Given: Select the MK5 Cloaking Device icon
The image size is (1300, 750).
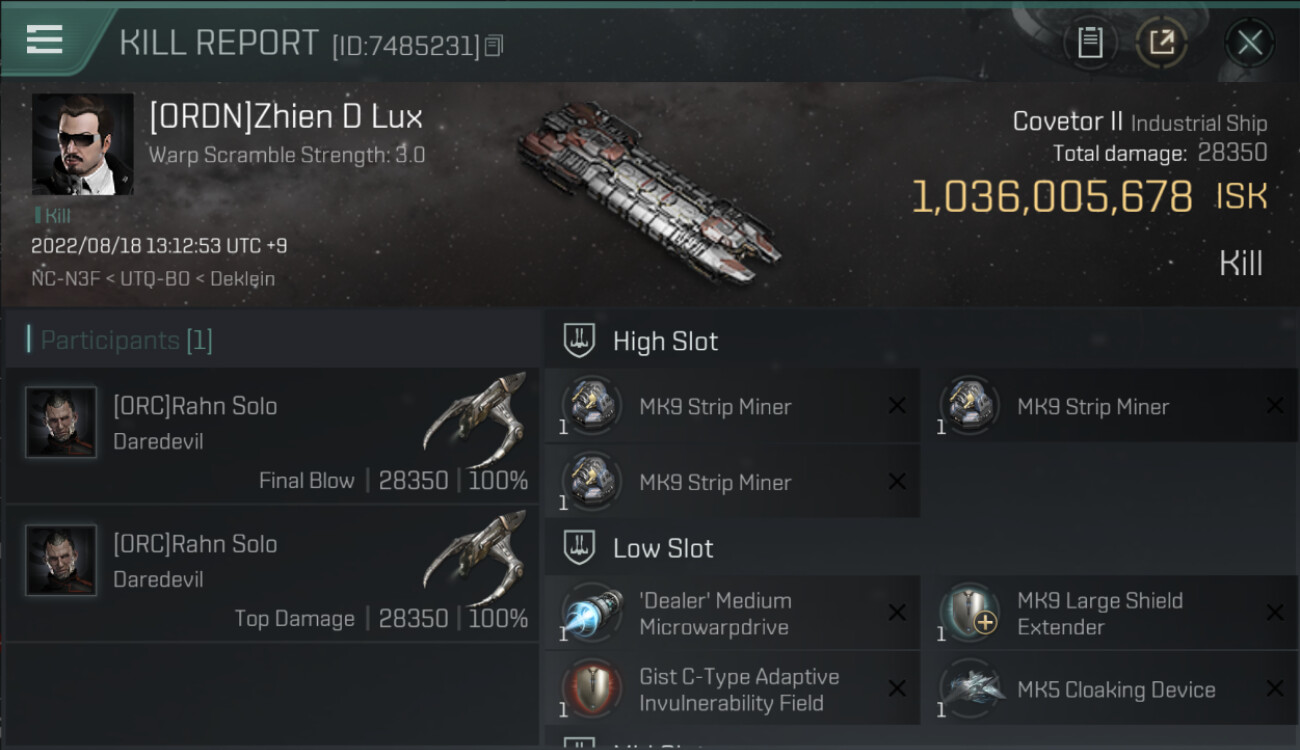Looking at the screenshot, I should point(969,689).
